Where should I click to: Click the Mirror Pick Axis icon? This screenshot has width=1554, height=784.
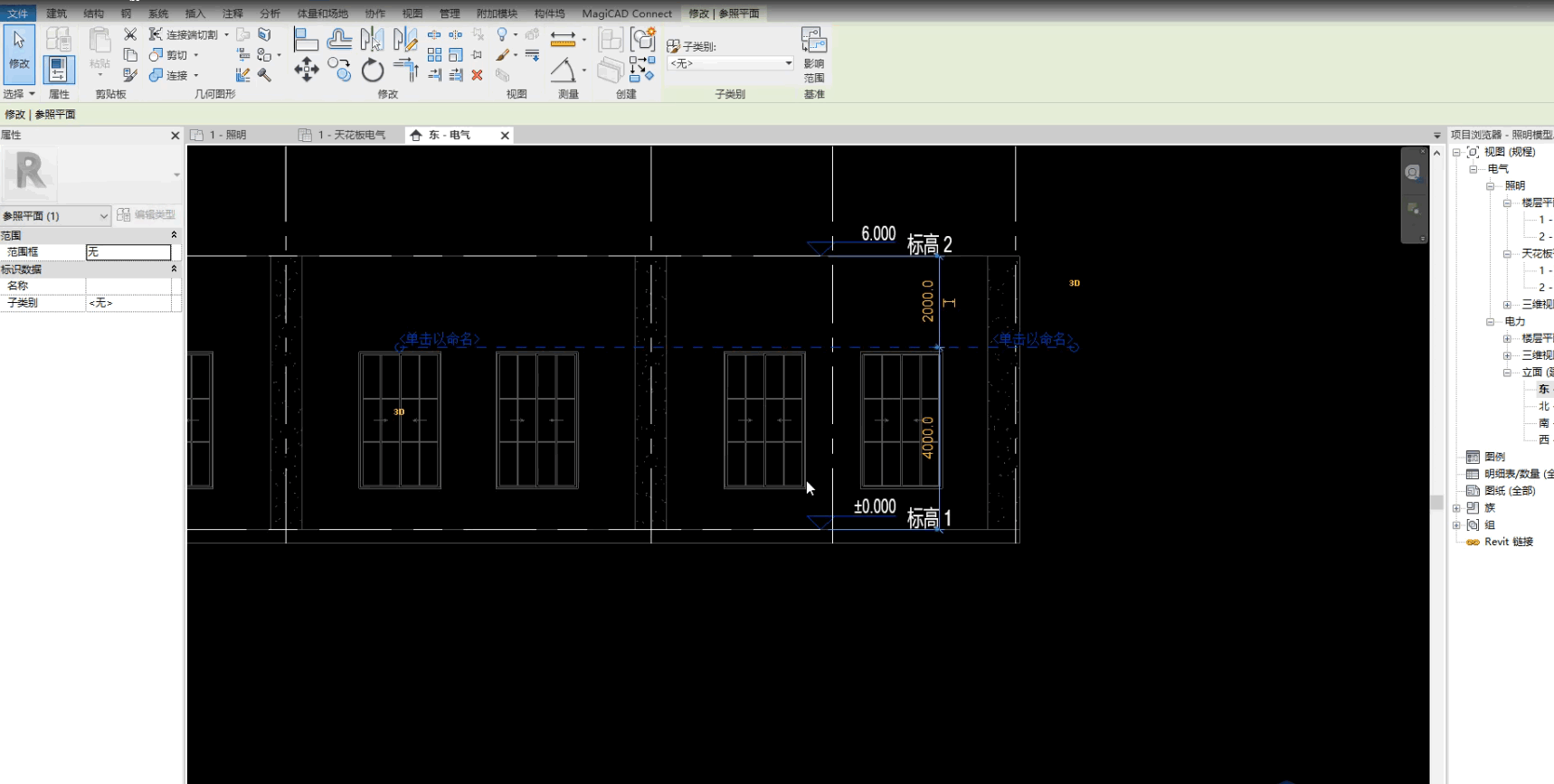(373, 39)
